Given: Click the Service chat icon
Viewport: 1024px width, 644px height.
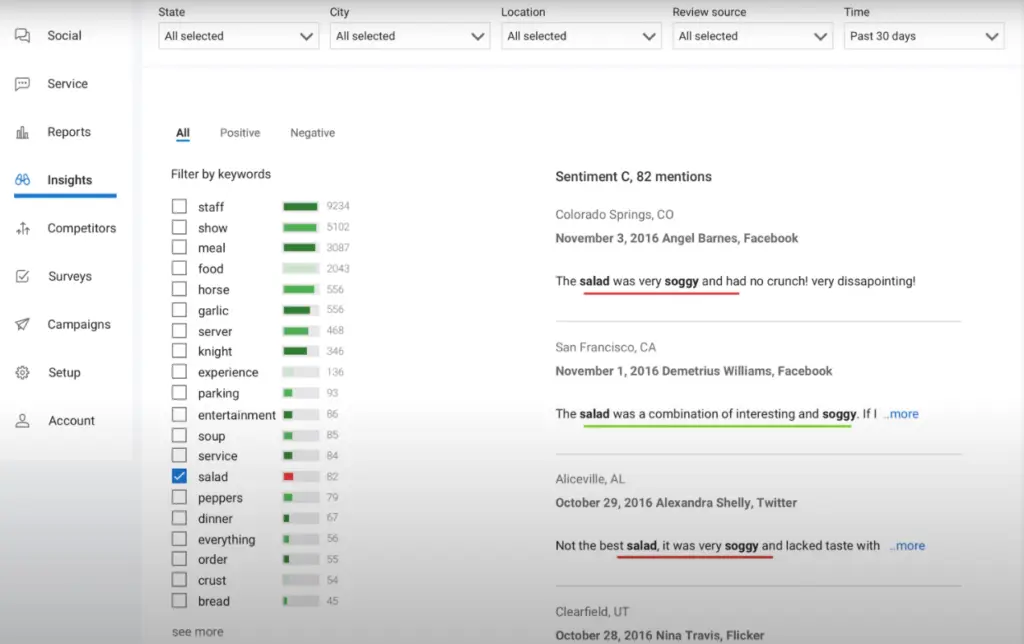Looking at the screenshot, I should tap(22, 84).
